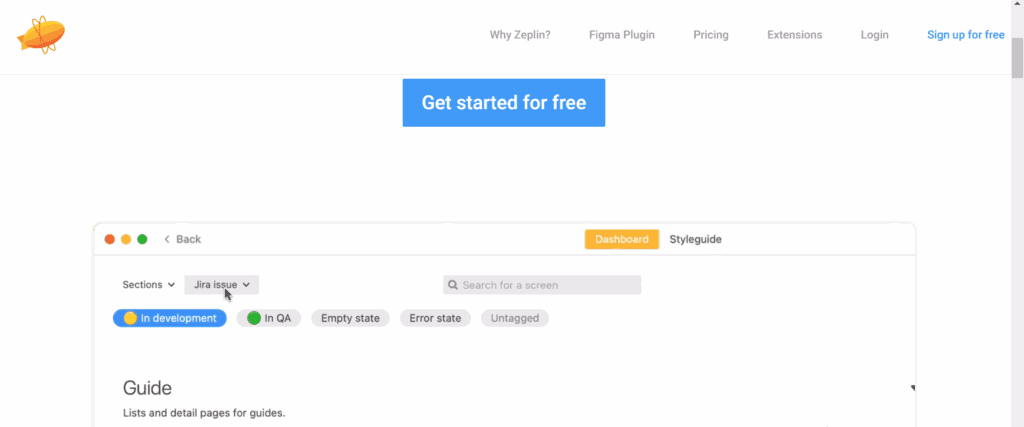Click the Back chevron arrow icon

pyautogui.click(x=167, y=239)
